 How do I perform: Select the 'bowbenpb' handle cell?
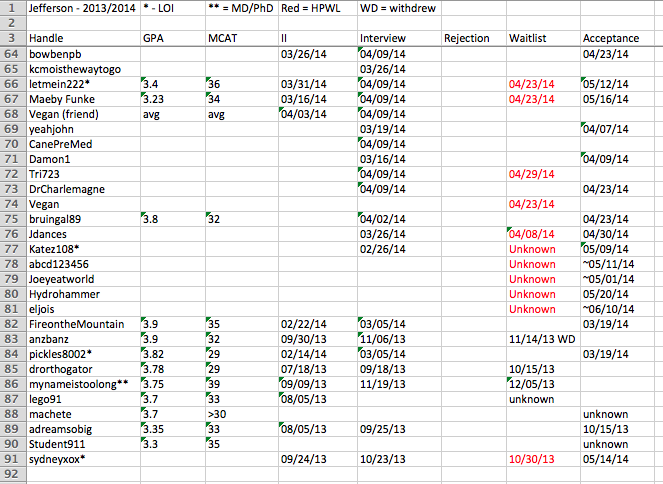[x=83, y=54]
